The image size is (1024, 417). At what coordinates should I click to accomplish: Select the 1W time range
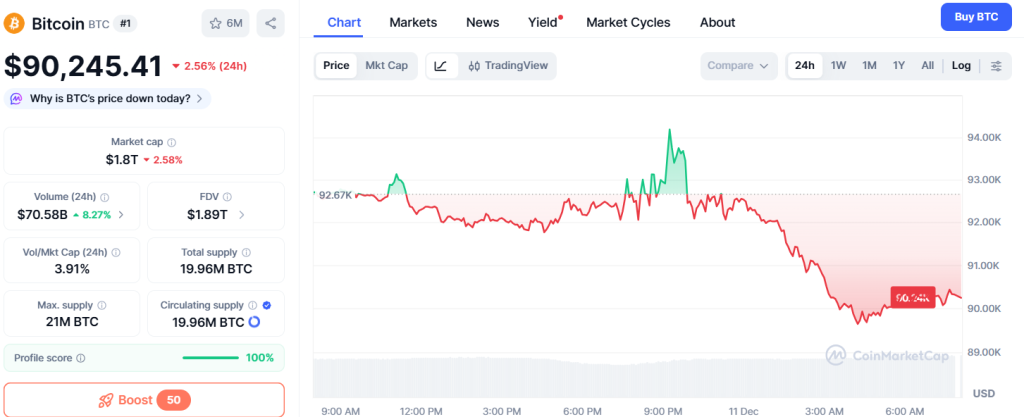click(x=838, y=66)
